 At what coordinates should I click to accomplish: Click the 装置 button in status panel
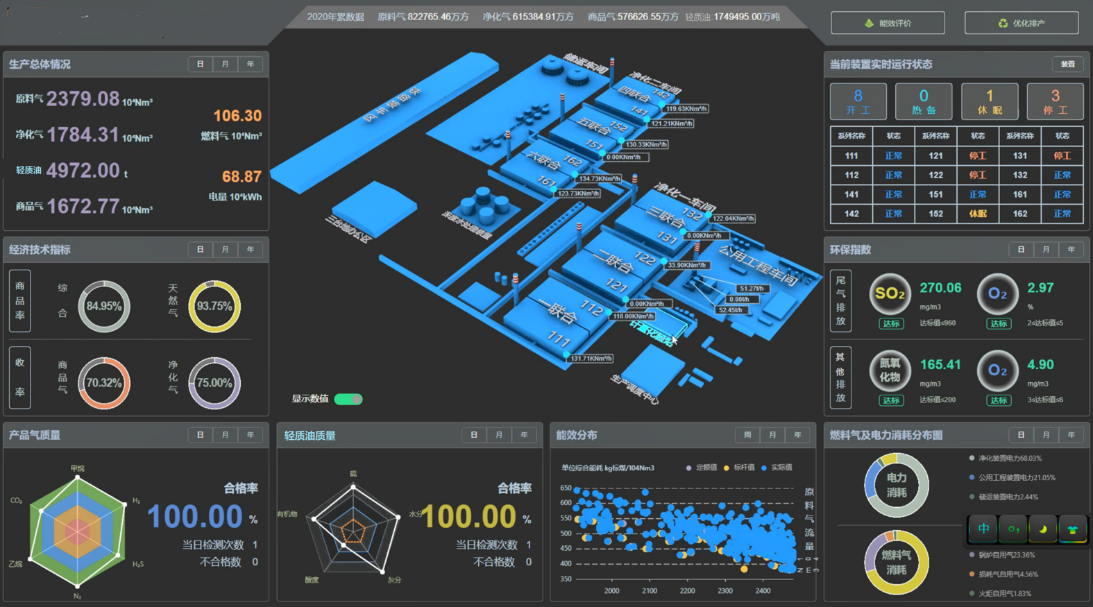[x=1068, y=64]
